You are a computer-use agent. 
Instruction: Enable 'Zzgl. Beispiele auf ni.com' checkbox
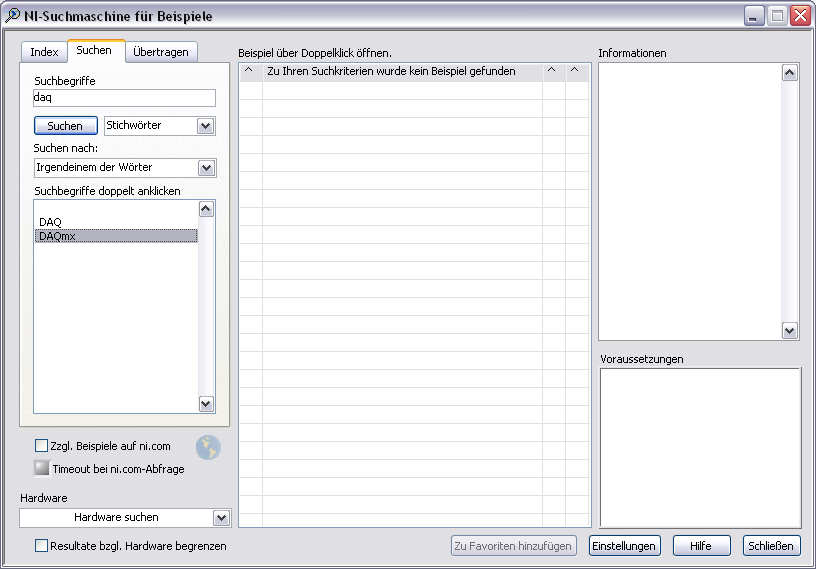[41, 446]
